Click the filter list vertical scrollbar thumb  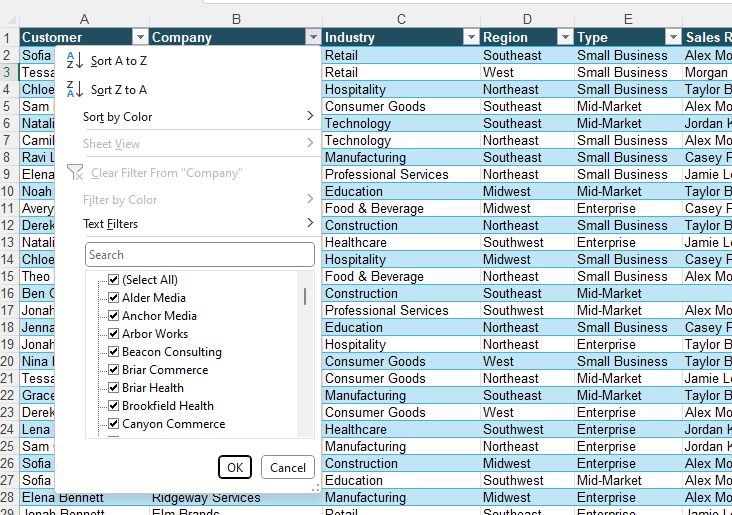tap(305, 296)
